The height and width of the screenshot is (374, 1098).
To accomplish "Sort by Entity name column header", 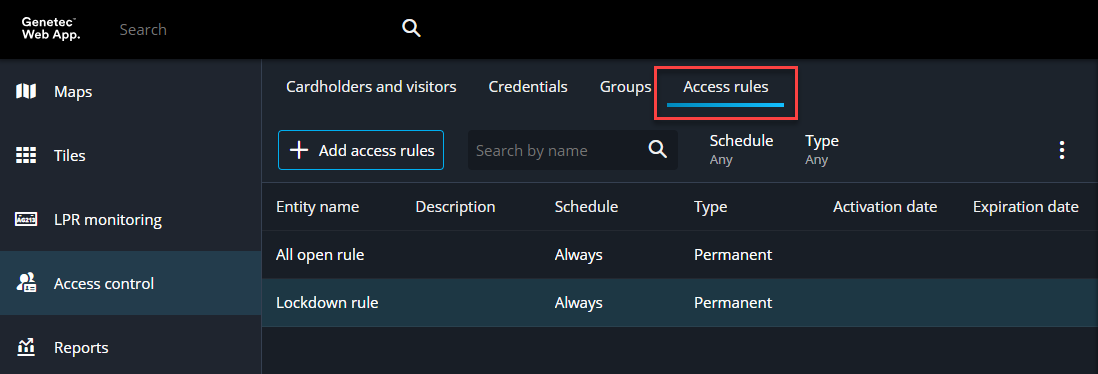I will click(317, 207).
